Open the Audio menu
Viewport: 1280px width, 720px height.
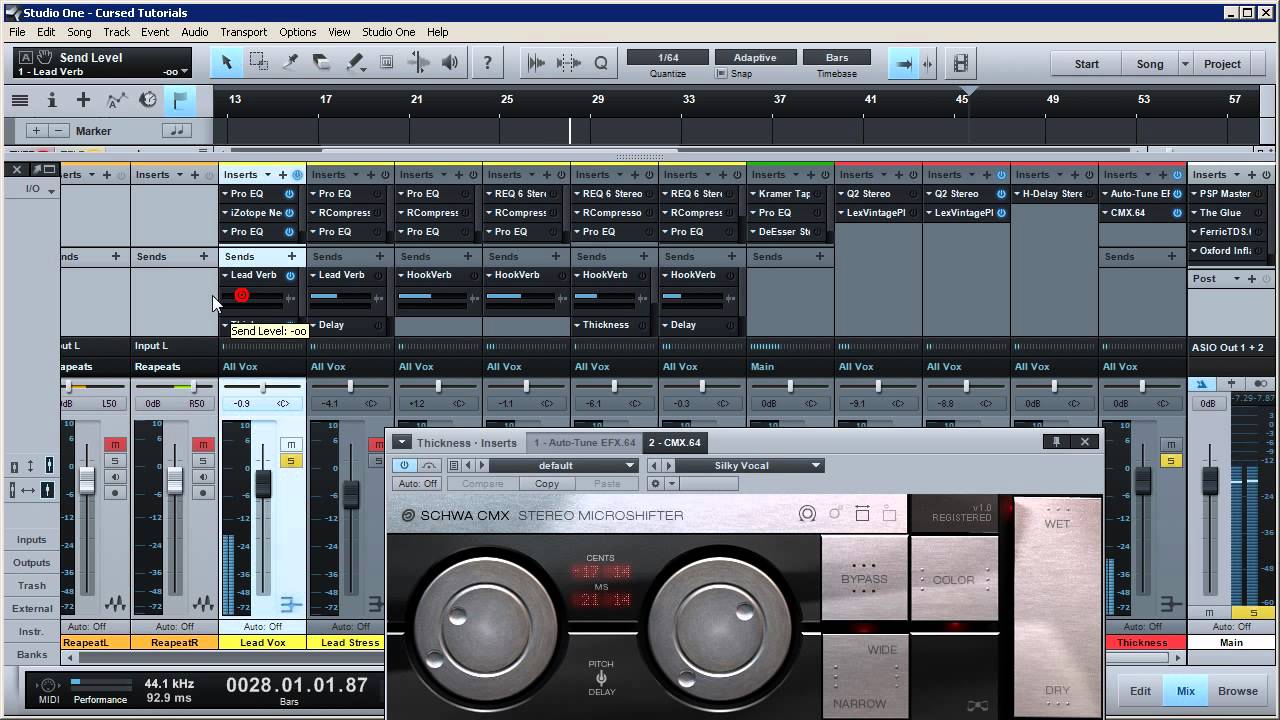point(194,32)
